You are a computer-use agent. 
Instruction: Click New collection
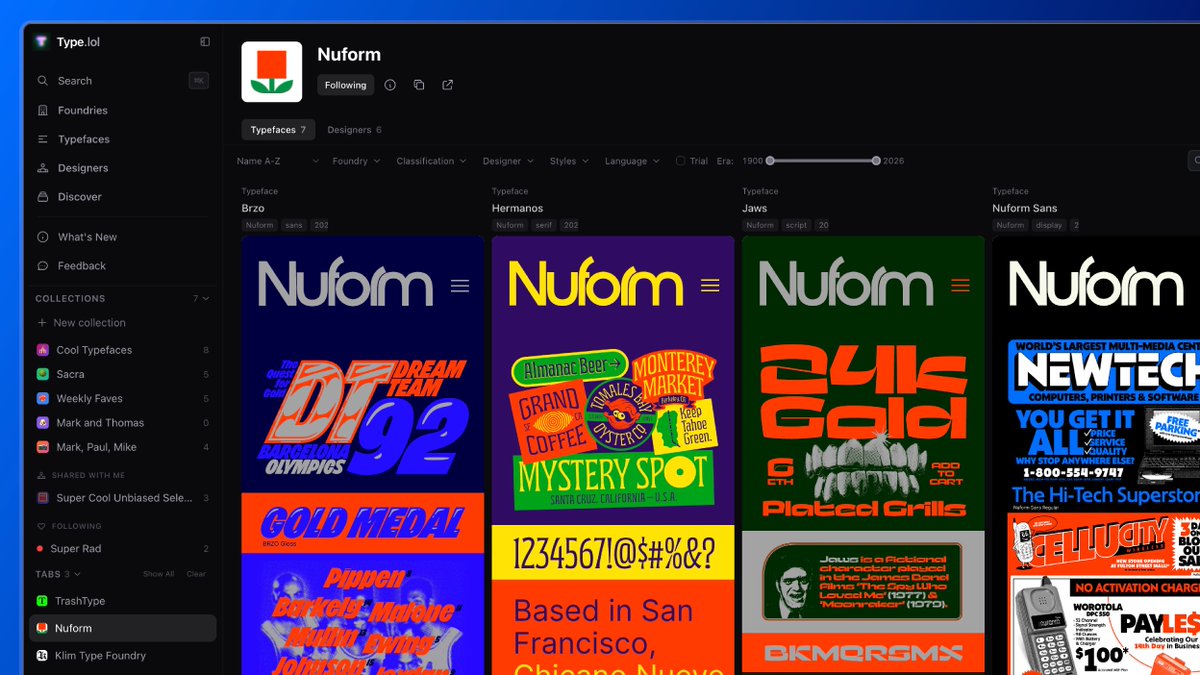click(x=89, y=323)
